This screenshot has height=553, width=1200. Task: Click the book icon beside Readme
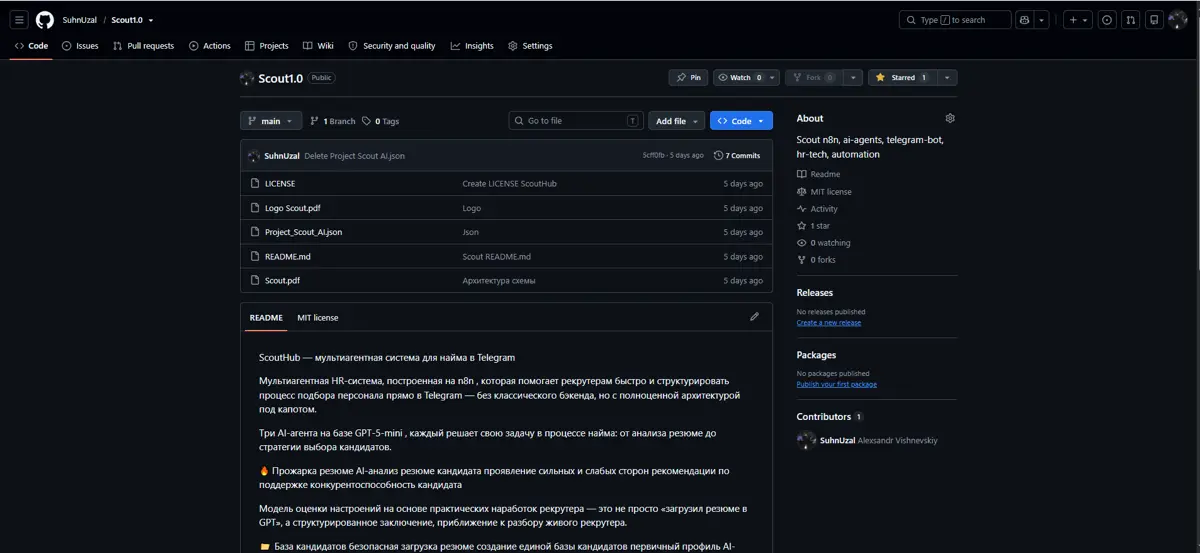tap(802, 174)
